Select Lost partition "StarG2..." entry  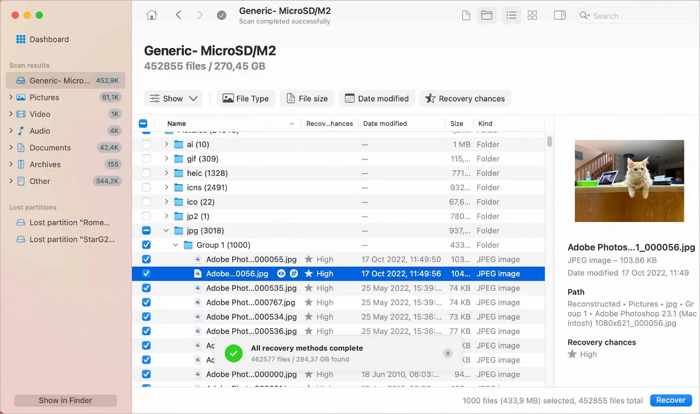(66, 239)
